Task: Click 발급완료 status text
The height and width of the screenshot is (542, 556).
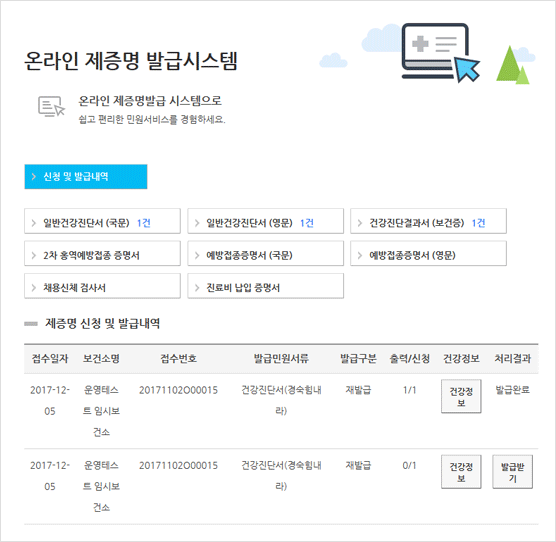Action: click(x=512, y=390)
